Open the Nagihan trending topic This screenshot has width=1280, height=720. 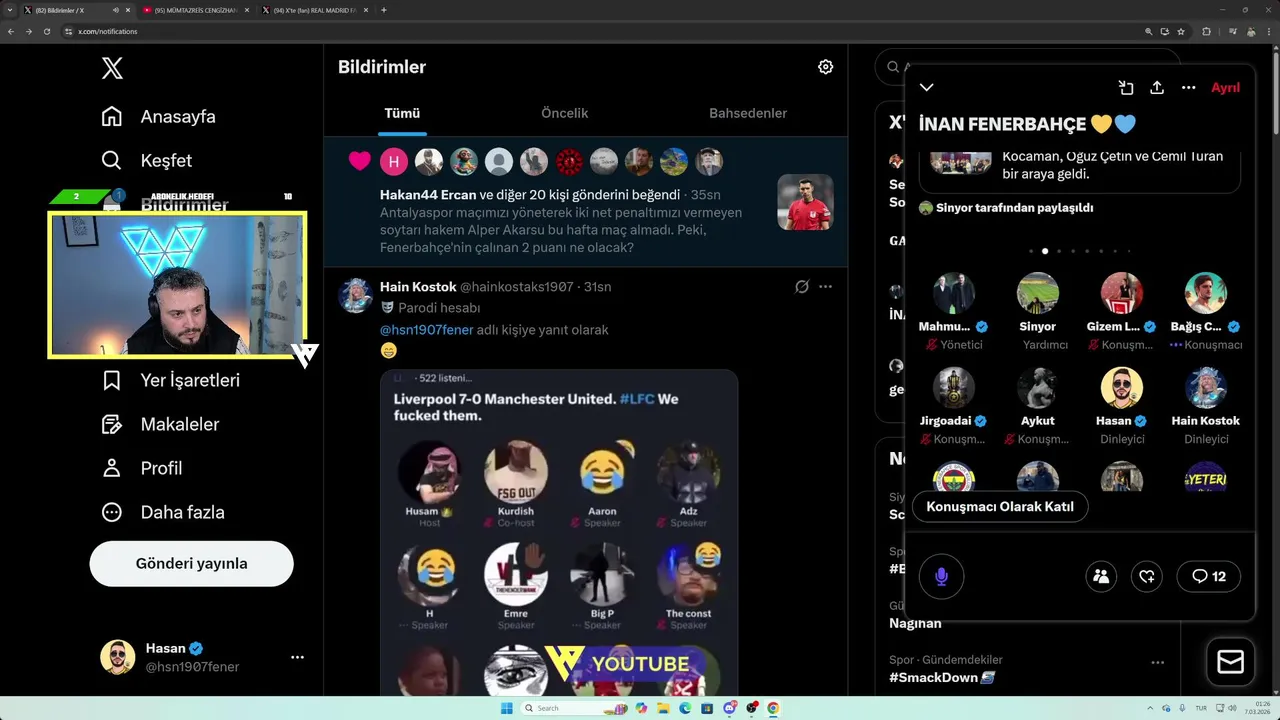(915, 623)
